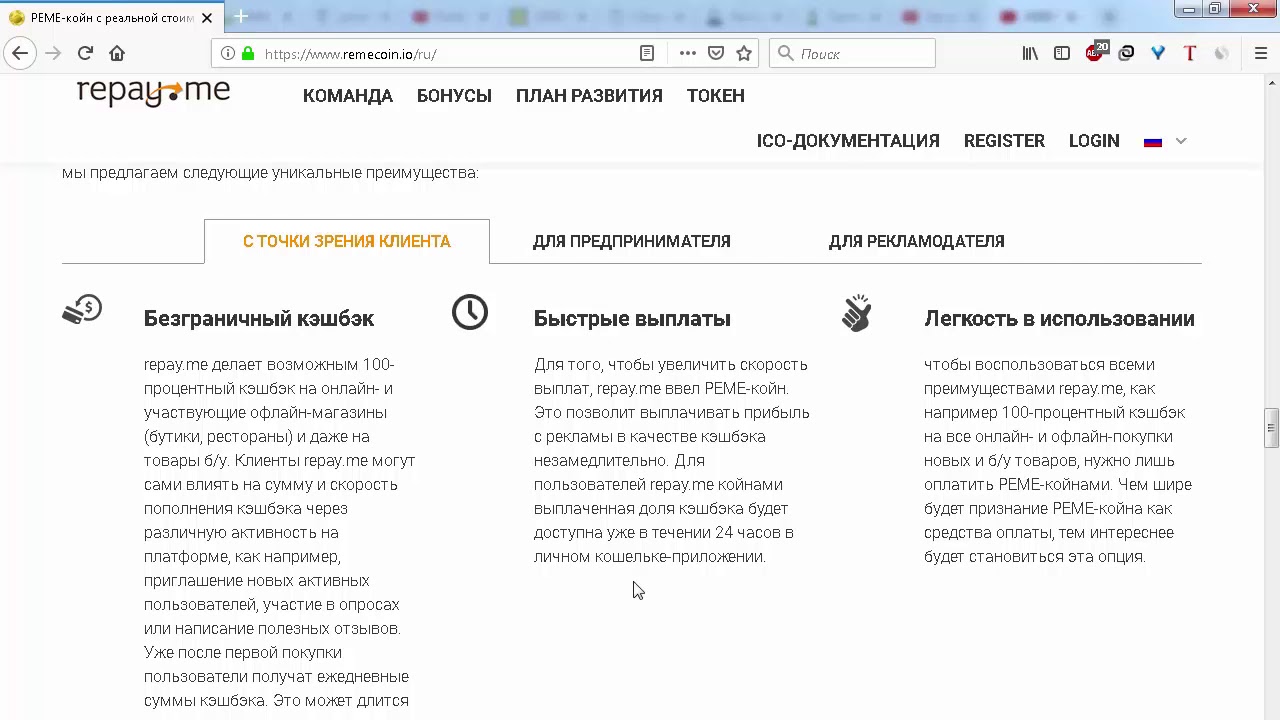1280x720 pixels.
Task: Click the red T extension icon
Action: [1190, 54]
